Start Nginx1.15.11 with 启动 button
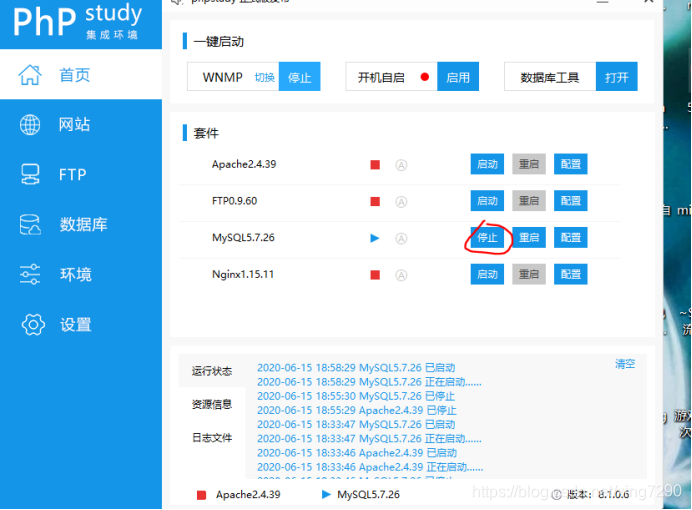The height and width of the screenshot is (510, 692). click(487, 274)
